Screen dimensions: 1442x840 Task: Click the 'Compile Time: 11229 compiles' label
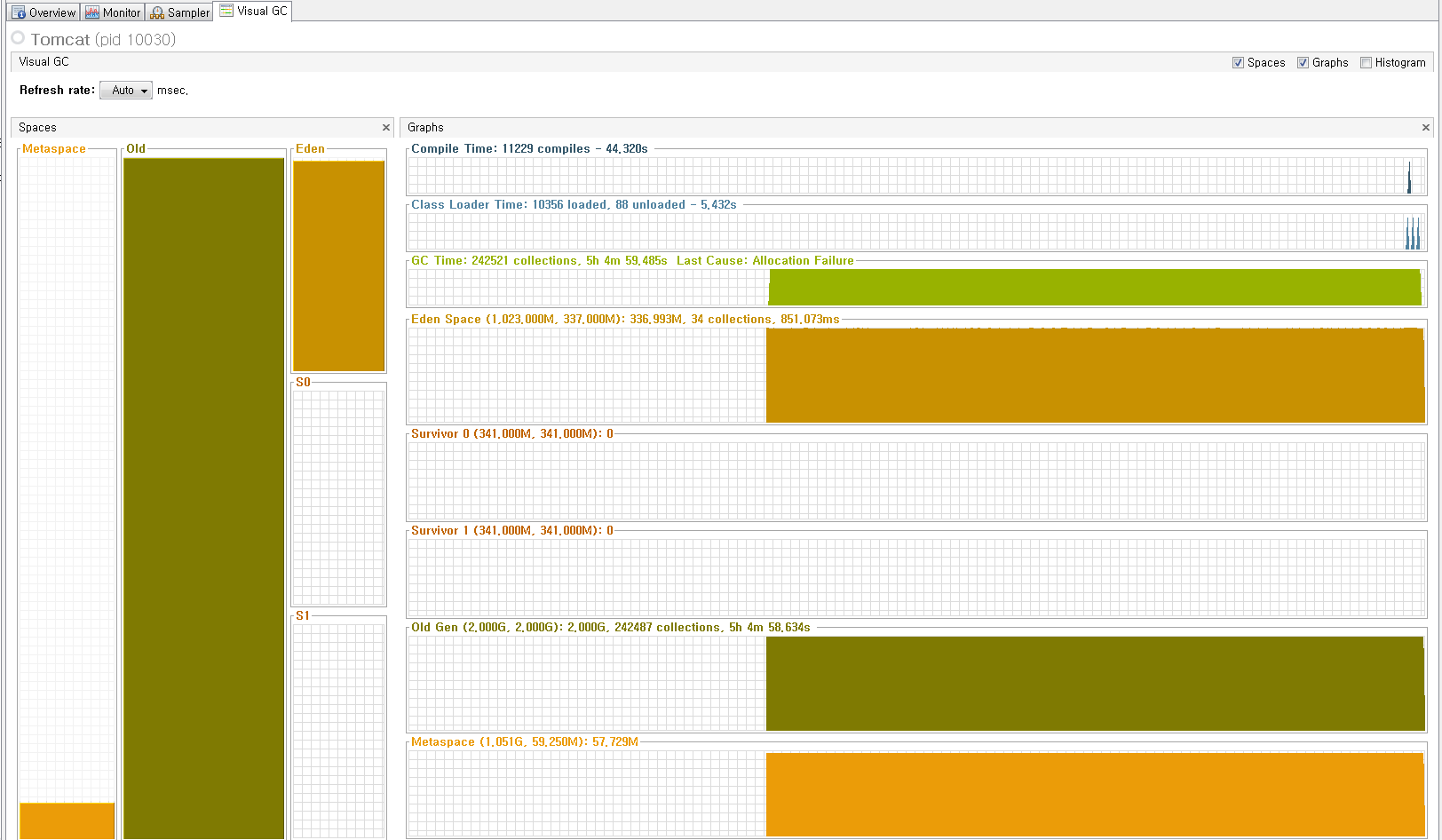pyautogui.click(x=500, y=149)
